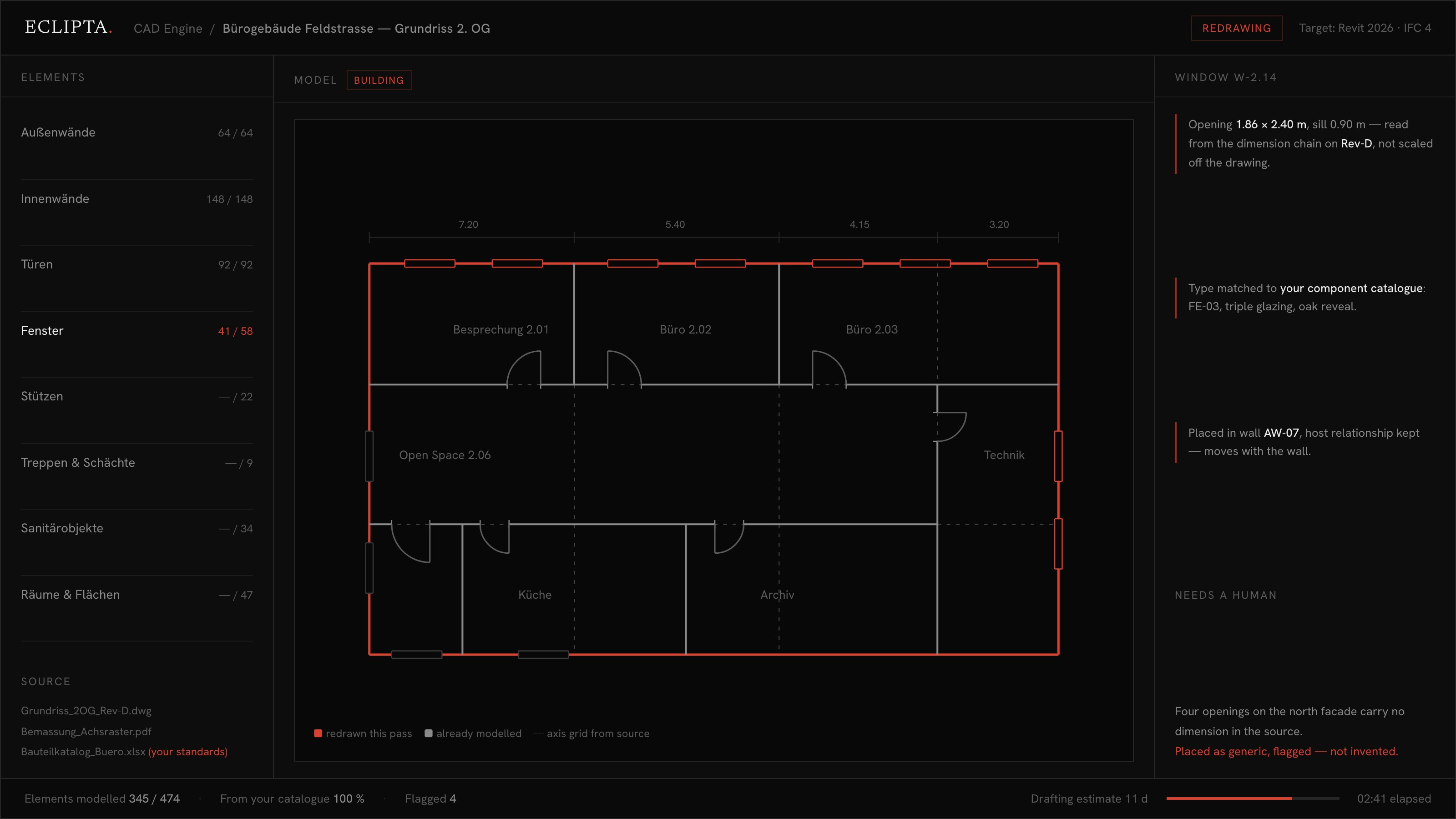Click the drafting progress bar

1253,798
